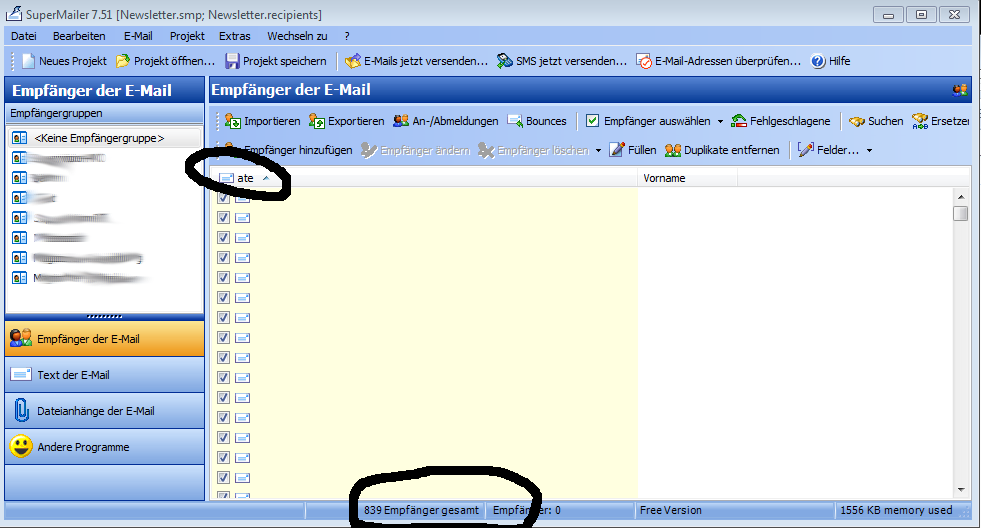Click the Empfängergruppen panel header
This screenshot has height=528, width=981.
pyautogui.click(x=104, y=113)
